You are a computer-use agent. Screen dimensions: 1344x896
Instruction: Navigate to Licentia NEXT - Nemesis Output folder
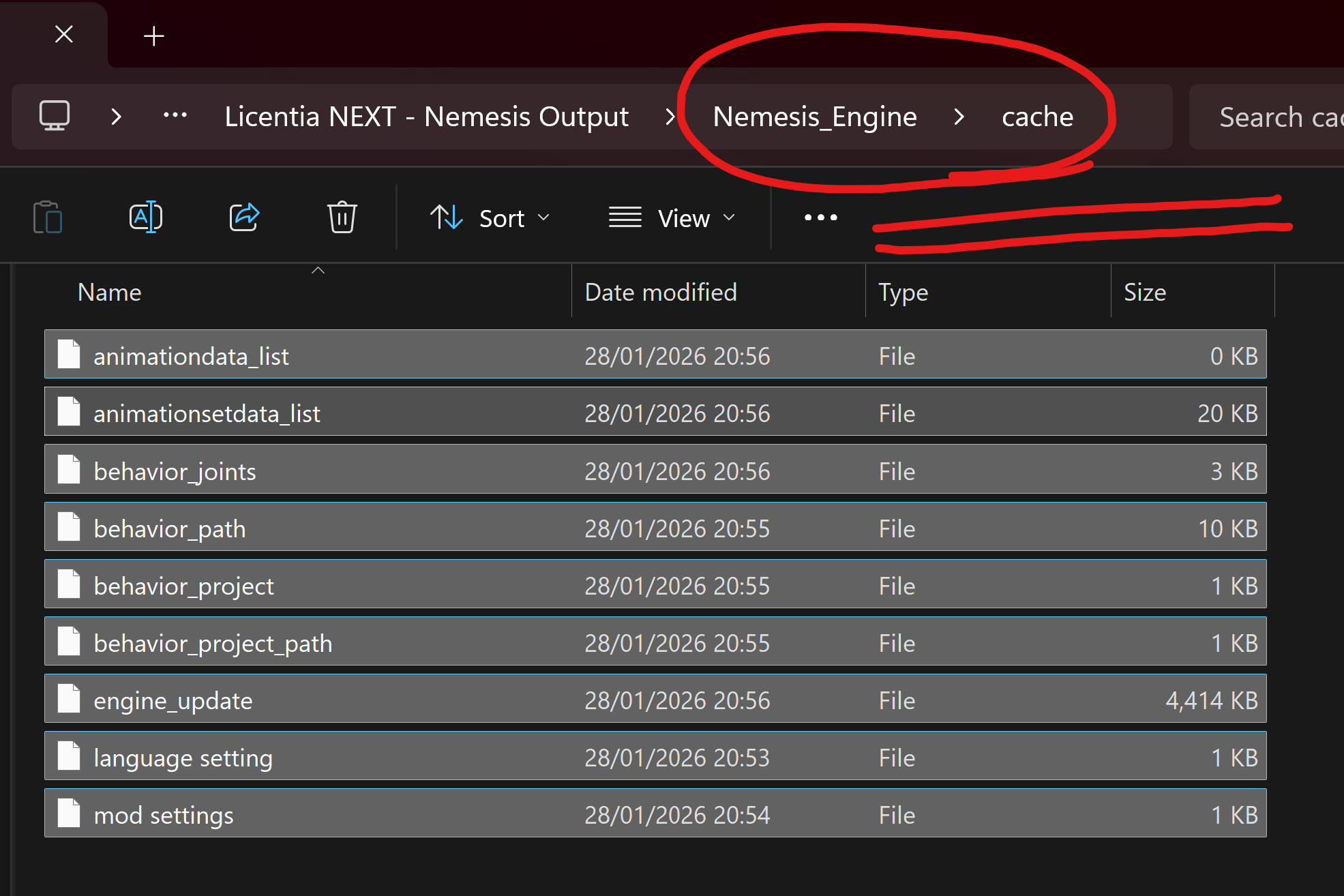[x=426, y=117]
